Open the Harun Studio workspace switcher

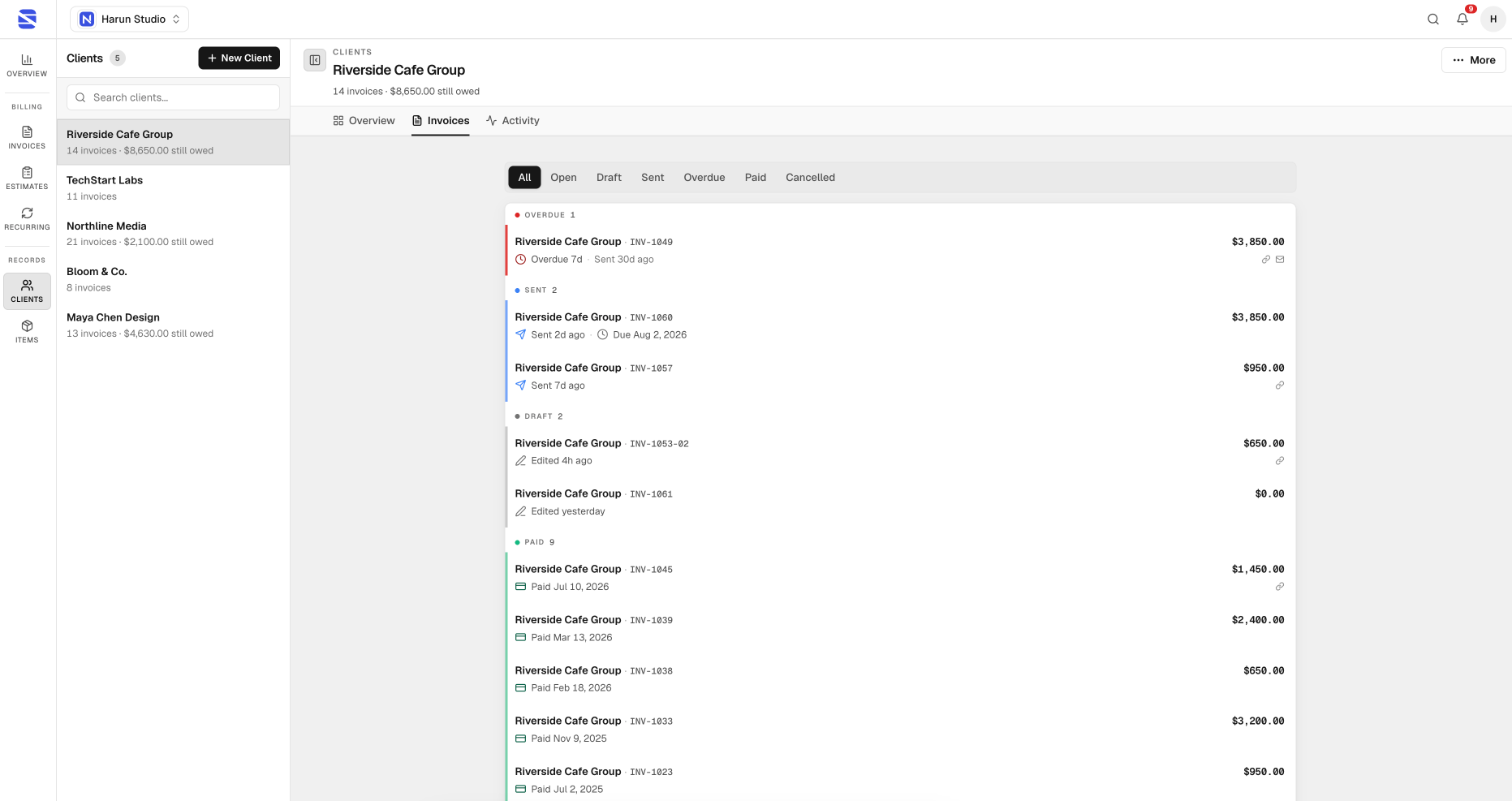click(x=130, y=19)
